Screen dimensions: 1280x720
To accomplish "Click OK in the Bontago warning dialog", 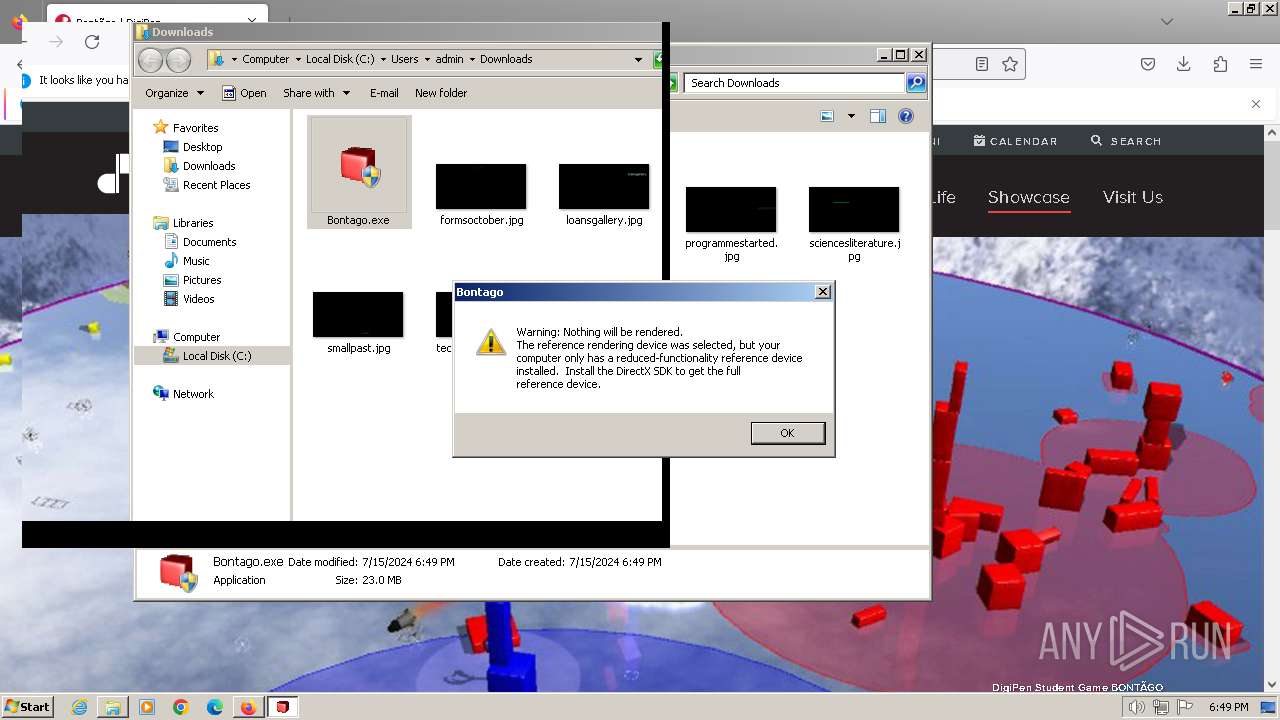I will [787, 433].
